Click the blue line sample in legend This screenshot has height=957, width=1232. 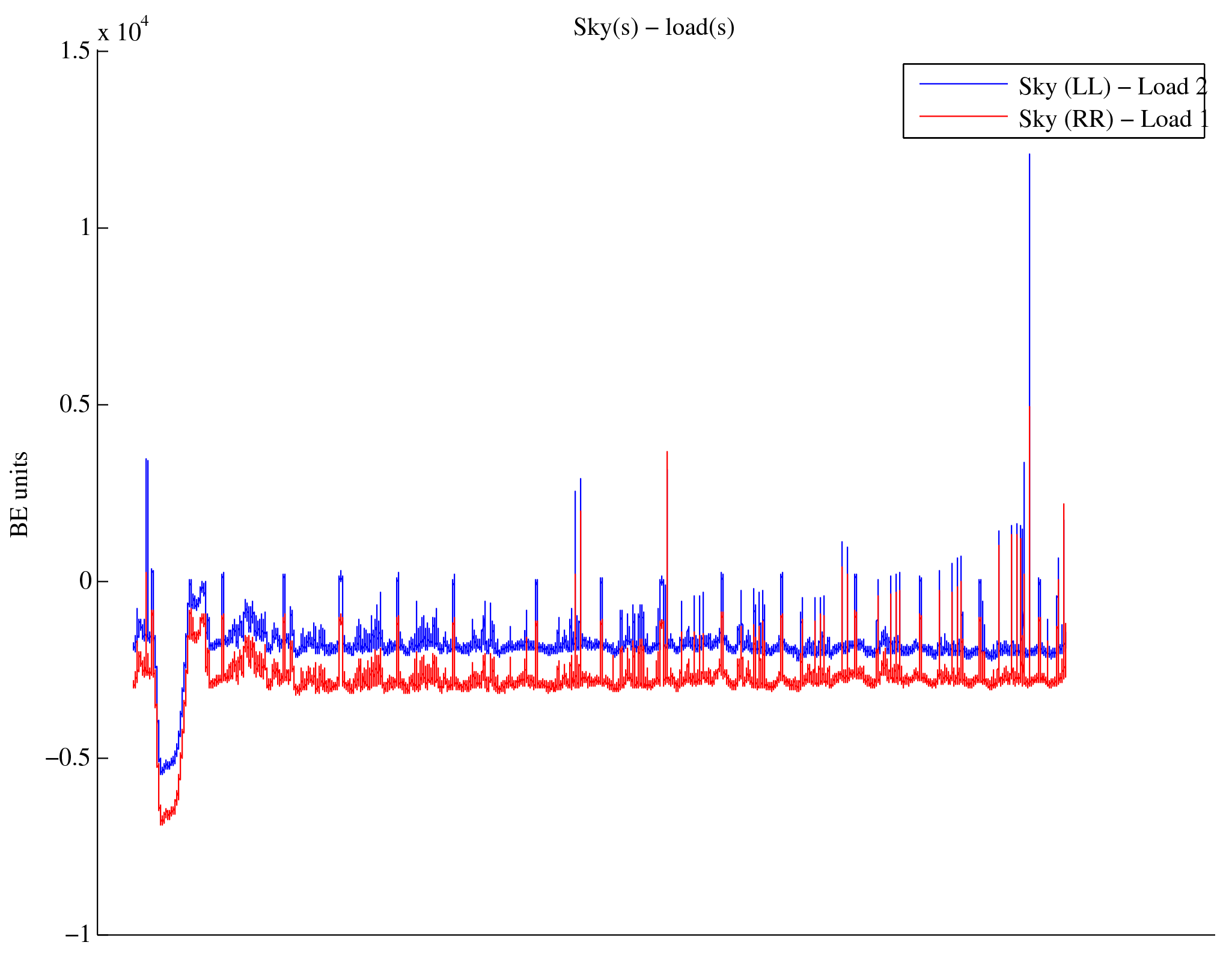click(963, 85)
